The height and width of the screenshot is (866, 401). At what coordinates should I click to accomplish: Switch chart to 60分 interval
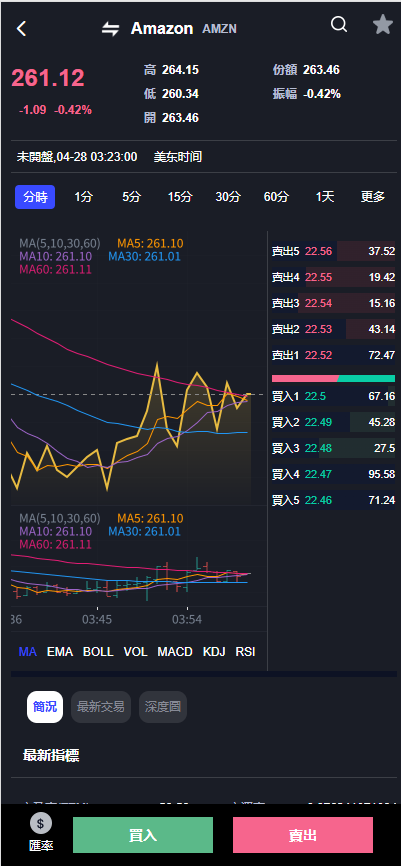[x=276, y=197]
